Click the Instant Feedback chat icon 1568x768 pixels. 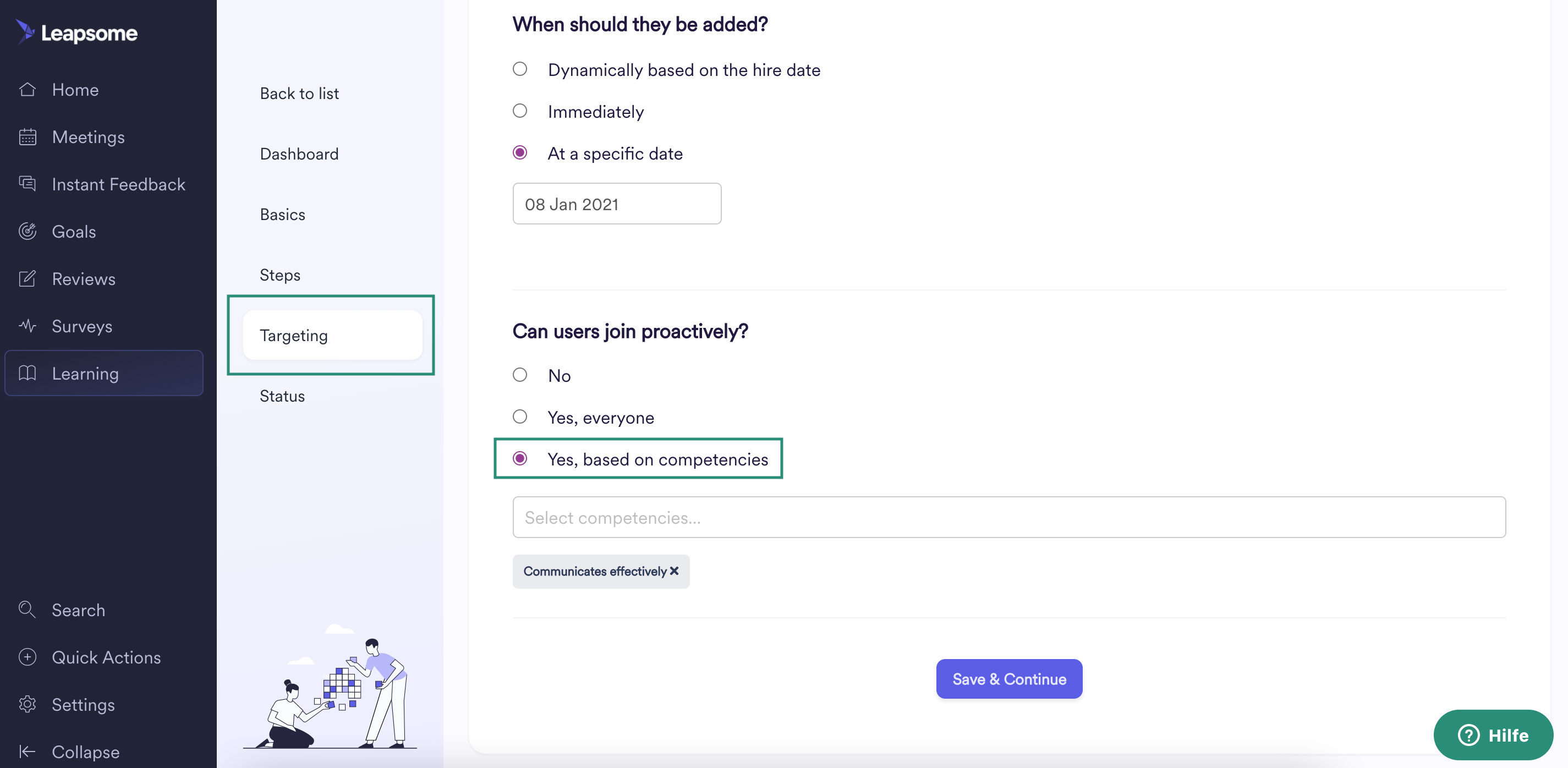tap(28, 184)
